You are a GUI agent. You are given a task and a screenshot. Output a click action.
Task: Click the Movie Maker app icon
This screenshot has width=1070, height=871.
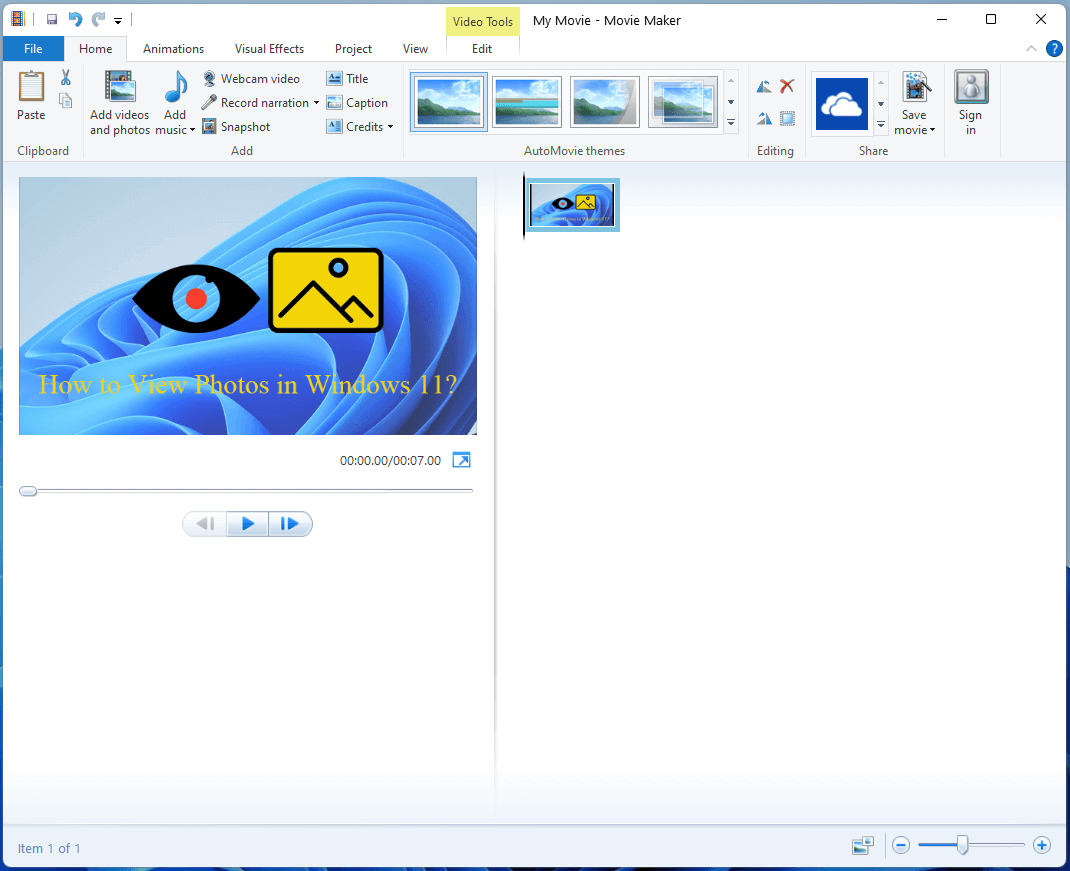[18, 20]
